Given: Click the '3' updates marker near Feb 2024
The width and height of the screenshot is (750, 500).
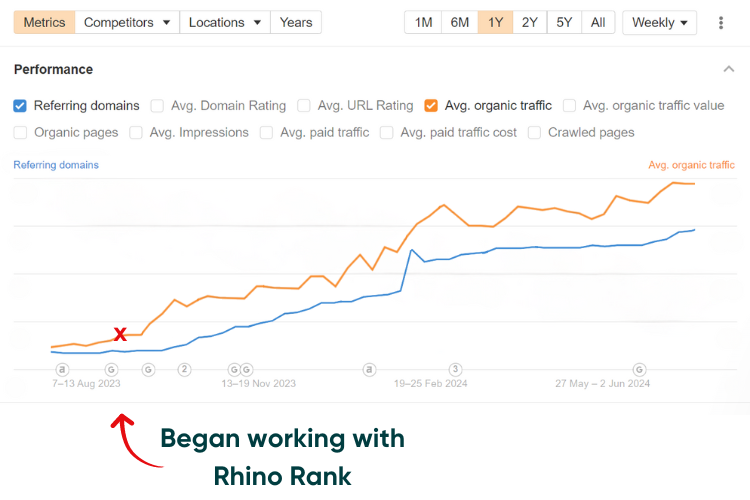Looking at the screenshot, I should tap(455, 369).
